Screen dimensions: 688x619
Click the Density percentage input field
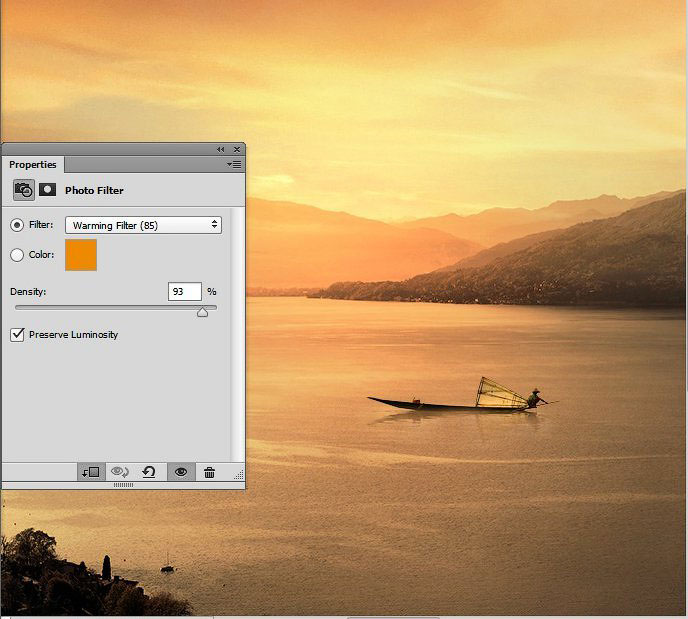click(x=185, y=291)
